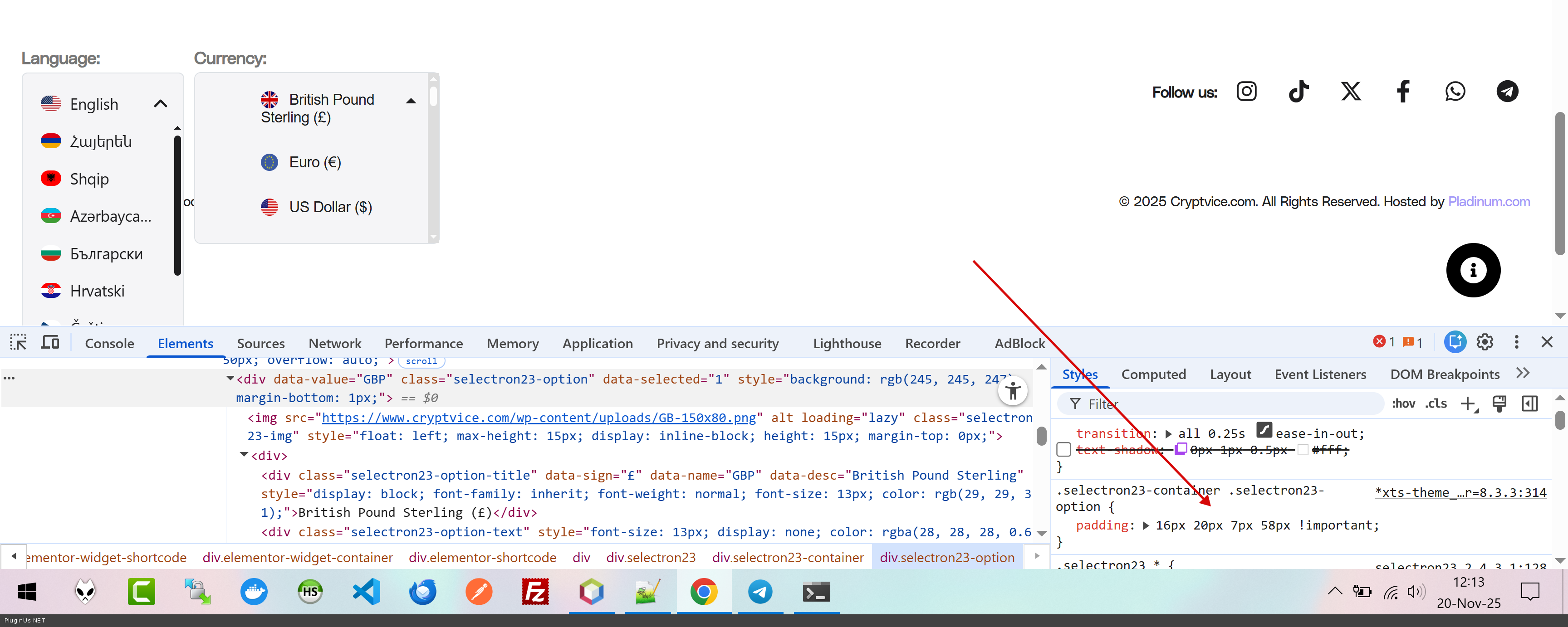Open the TikTok social icon
This screenshot has height=627, width=1568.
point(1298,92)
